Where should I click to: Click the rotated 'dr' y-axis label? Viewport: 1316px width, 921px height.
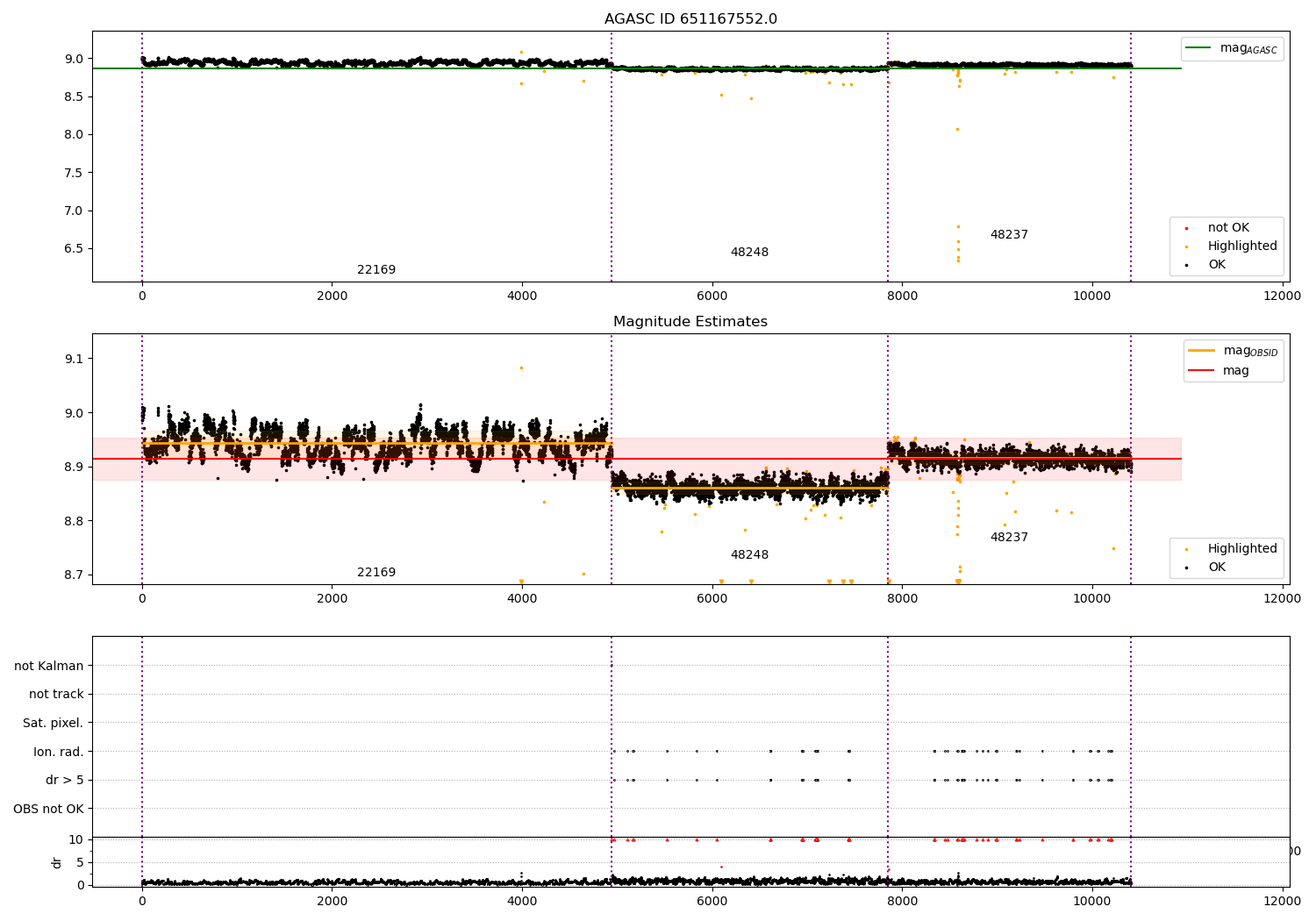57,862
